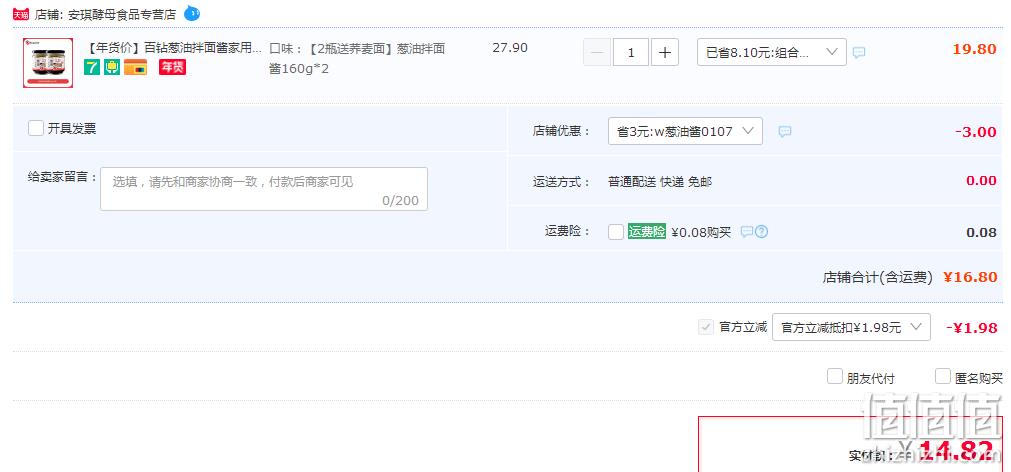Click the Tmall logo beside the store name
Screen dimensions: 1011x472
pos(21,14)
